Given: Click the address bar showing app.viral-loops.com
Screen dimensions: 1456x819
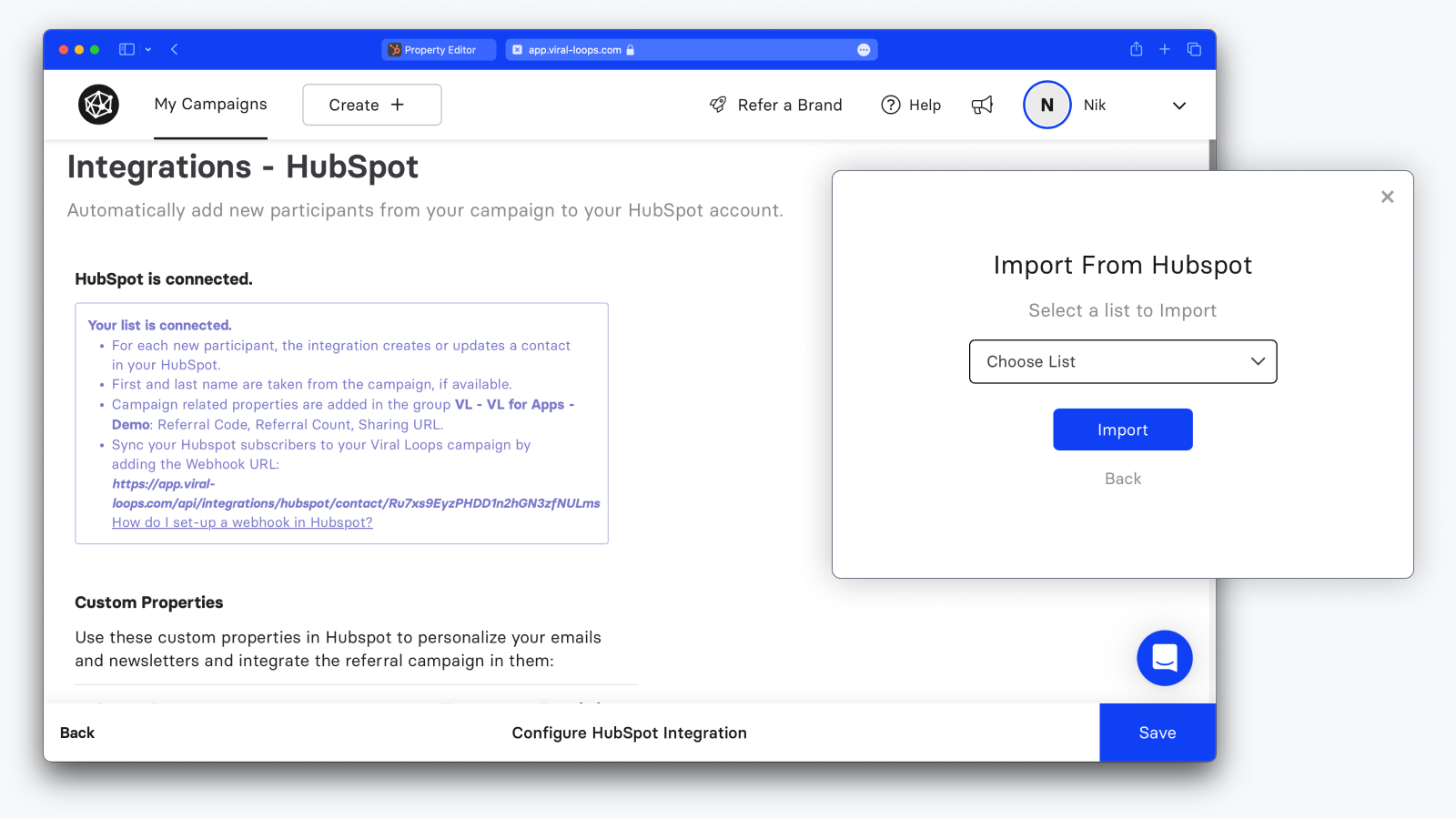Looking at the screenshot, I should click(x=691, y=50).
